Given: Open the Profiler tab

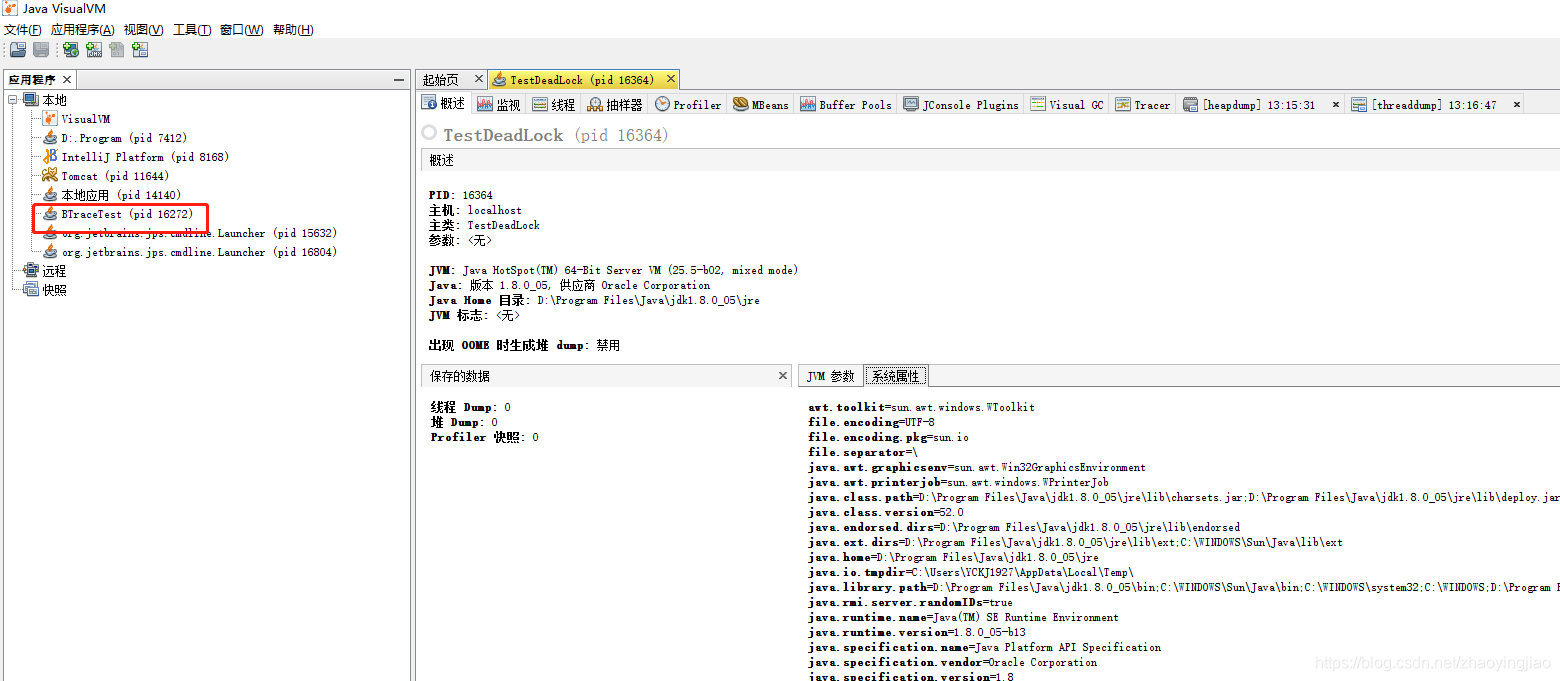Looking at the screenshot, I should tap(689, 104).
